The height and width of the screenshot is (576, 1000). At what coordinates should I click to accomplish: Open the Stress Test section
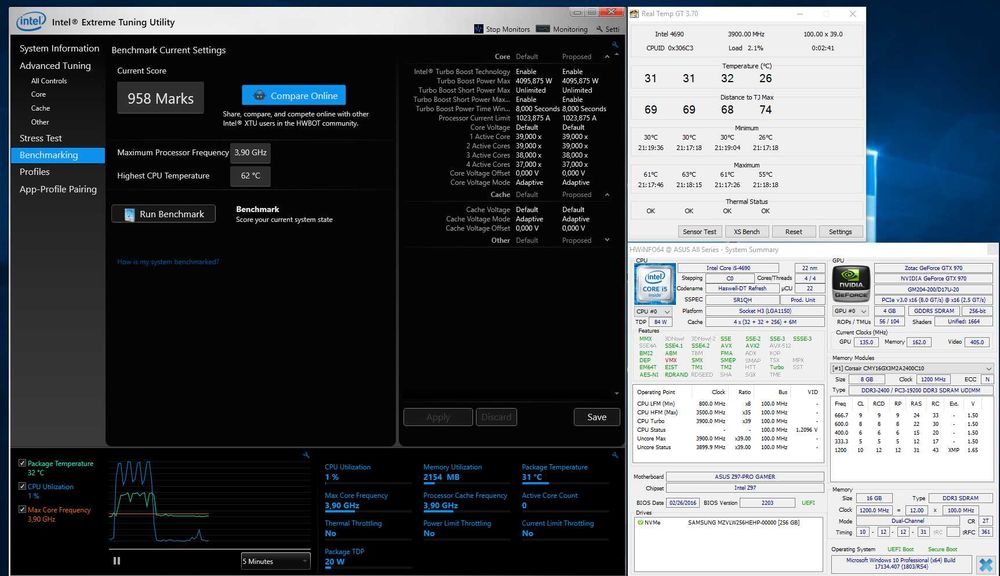(41, 138)
